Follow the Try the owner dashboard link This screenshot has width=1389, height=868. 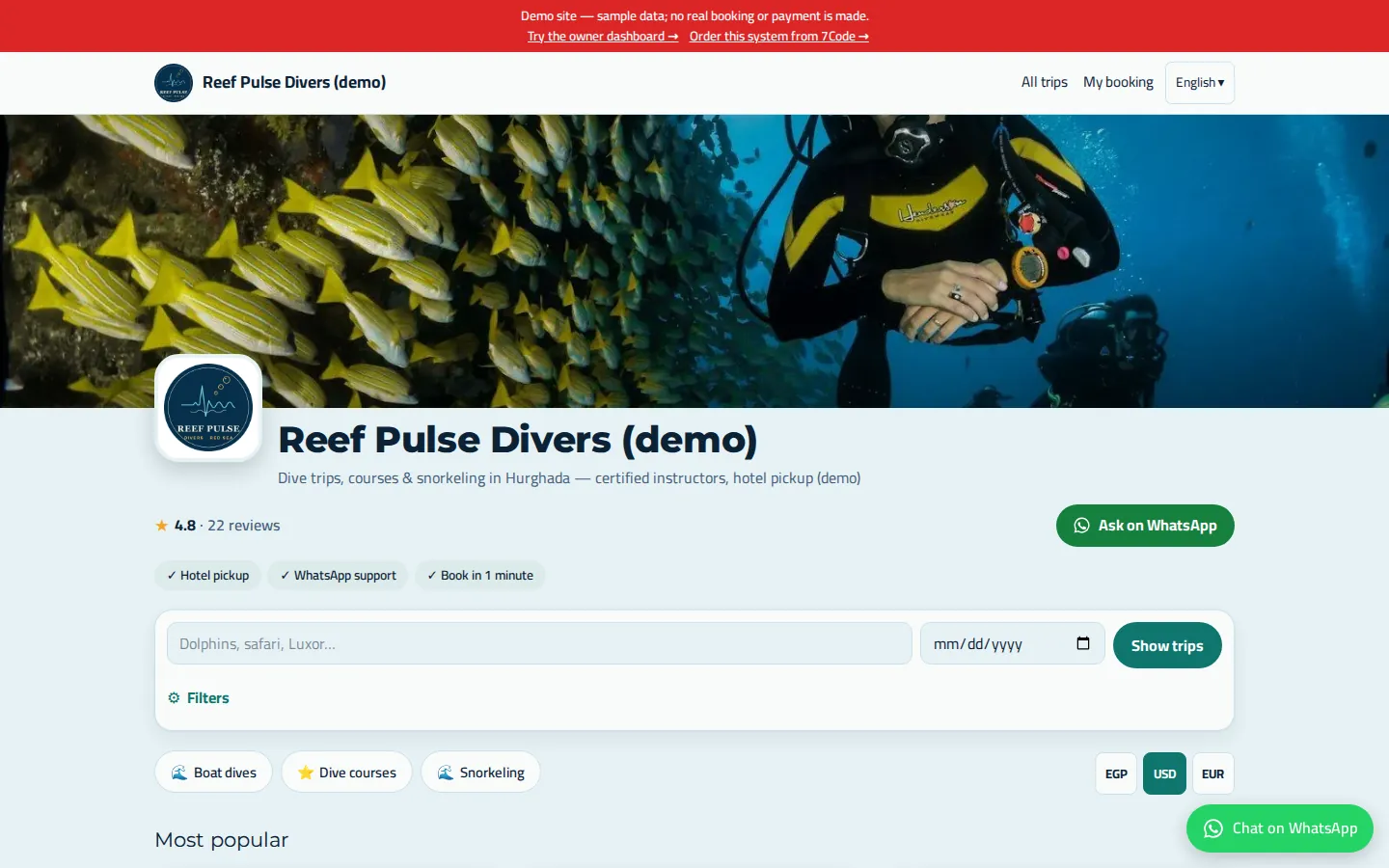[603, 37]
